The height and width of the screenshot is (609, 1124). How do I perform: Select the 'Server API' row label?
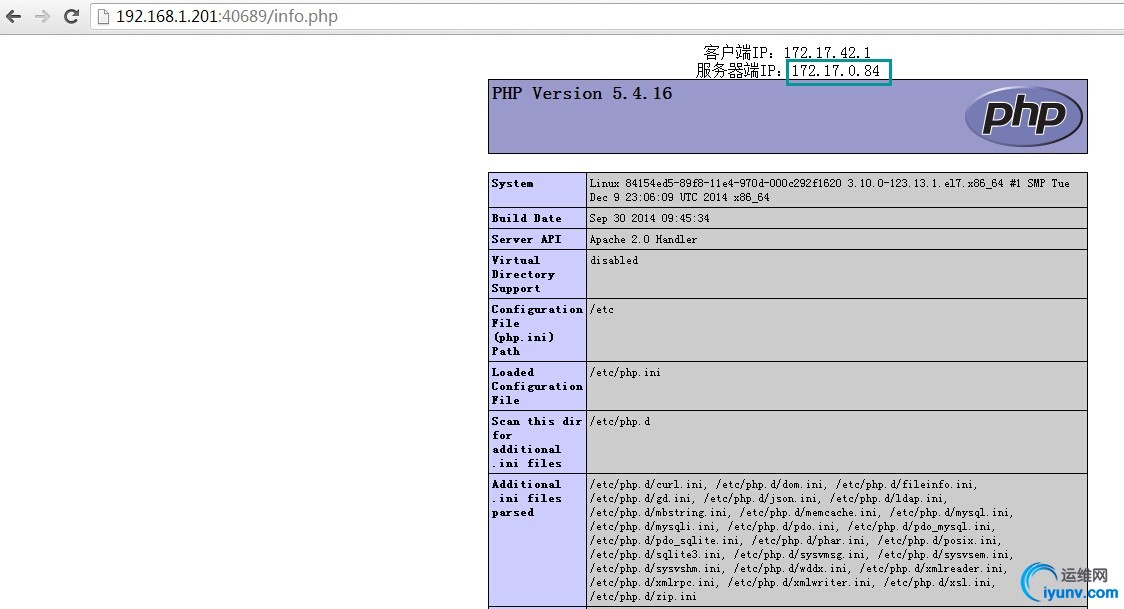point(526,239)
